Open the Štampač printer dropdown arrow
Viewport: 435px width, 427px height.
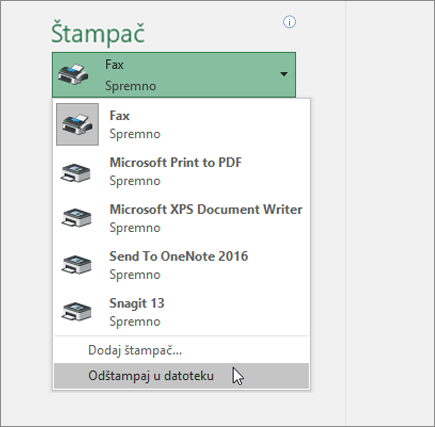pos(284,74)
